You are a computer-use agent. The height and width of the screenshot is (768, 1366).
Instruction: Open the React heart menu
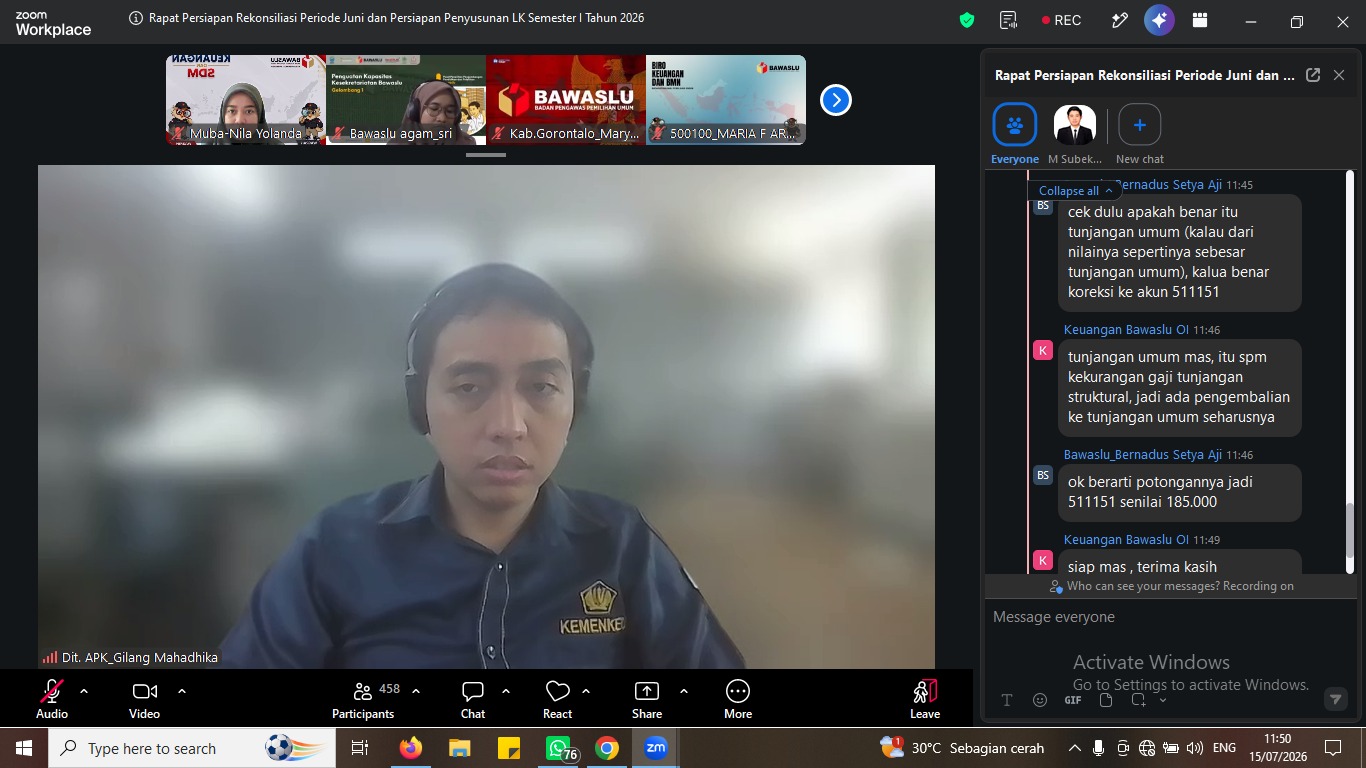click(x=557, y=698)
